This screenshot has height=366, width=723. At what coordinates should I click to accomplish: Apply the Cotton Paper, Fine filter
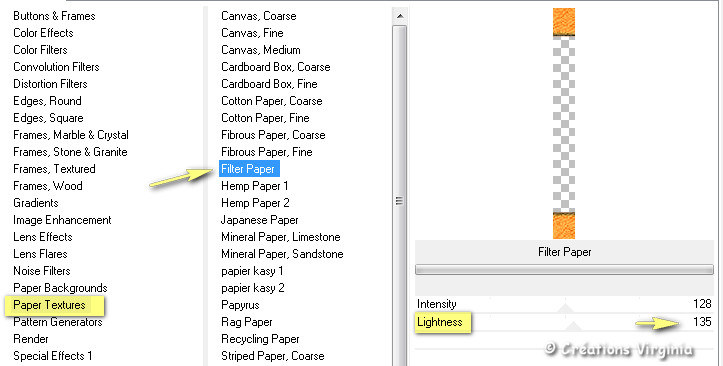[x=265, y=118]
